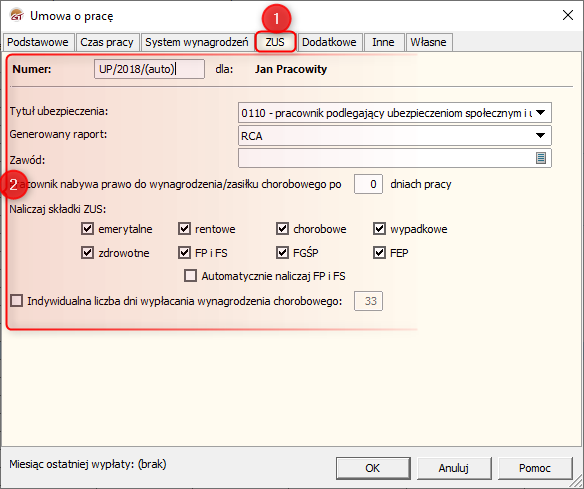Click the Anuluj button
This screenshot has height=489, width=584.
[454, 468]
